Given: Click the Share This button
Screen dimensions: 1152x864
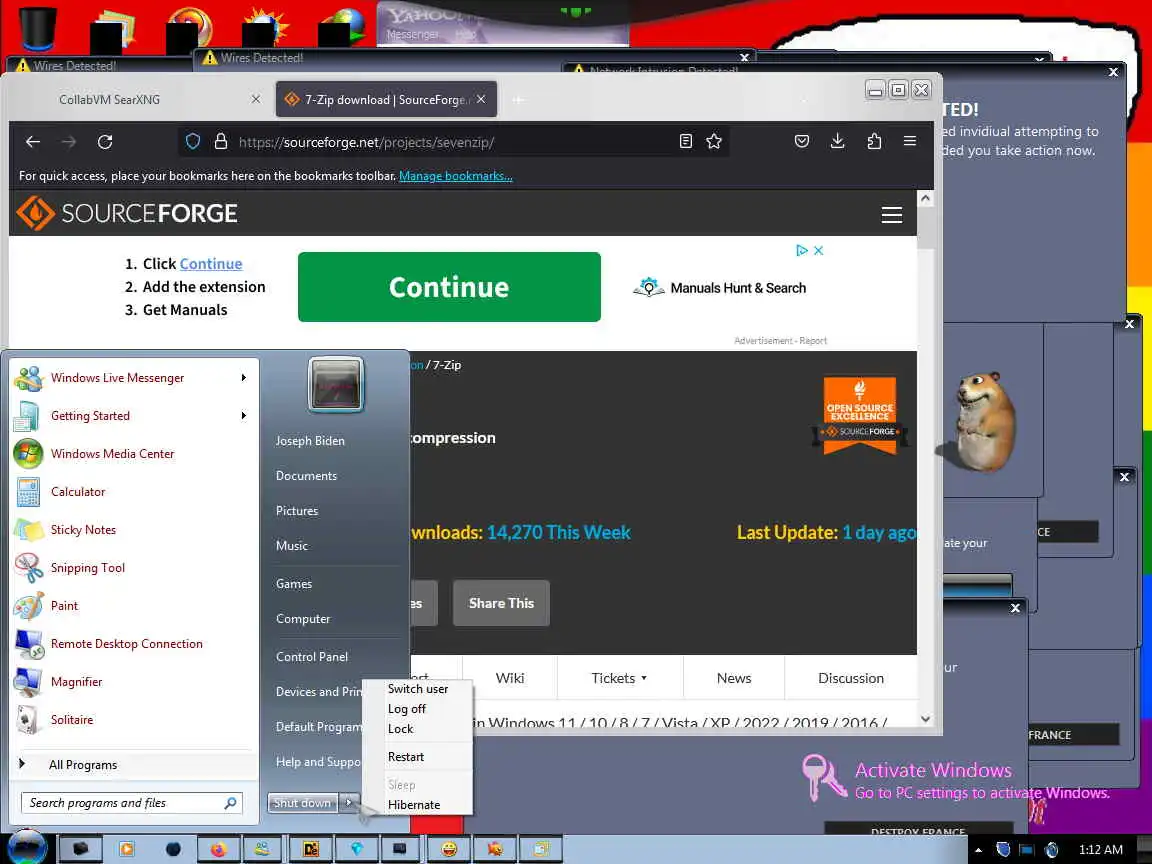Looking at the screenshot, I should pos(501,603).
